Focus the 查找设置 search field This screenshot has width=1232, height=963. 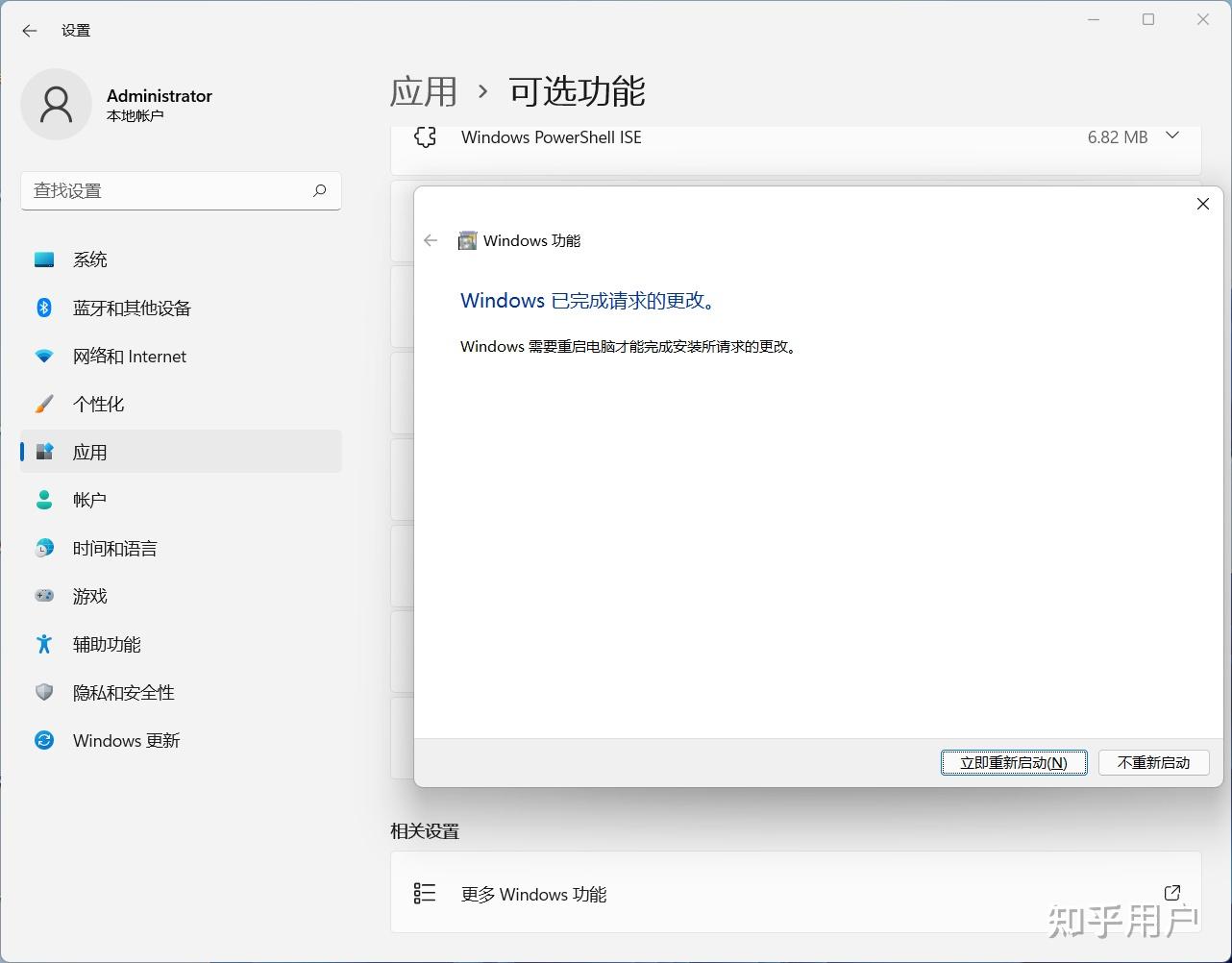pyautogui.click(x=181, y=190)
